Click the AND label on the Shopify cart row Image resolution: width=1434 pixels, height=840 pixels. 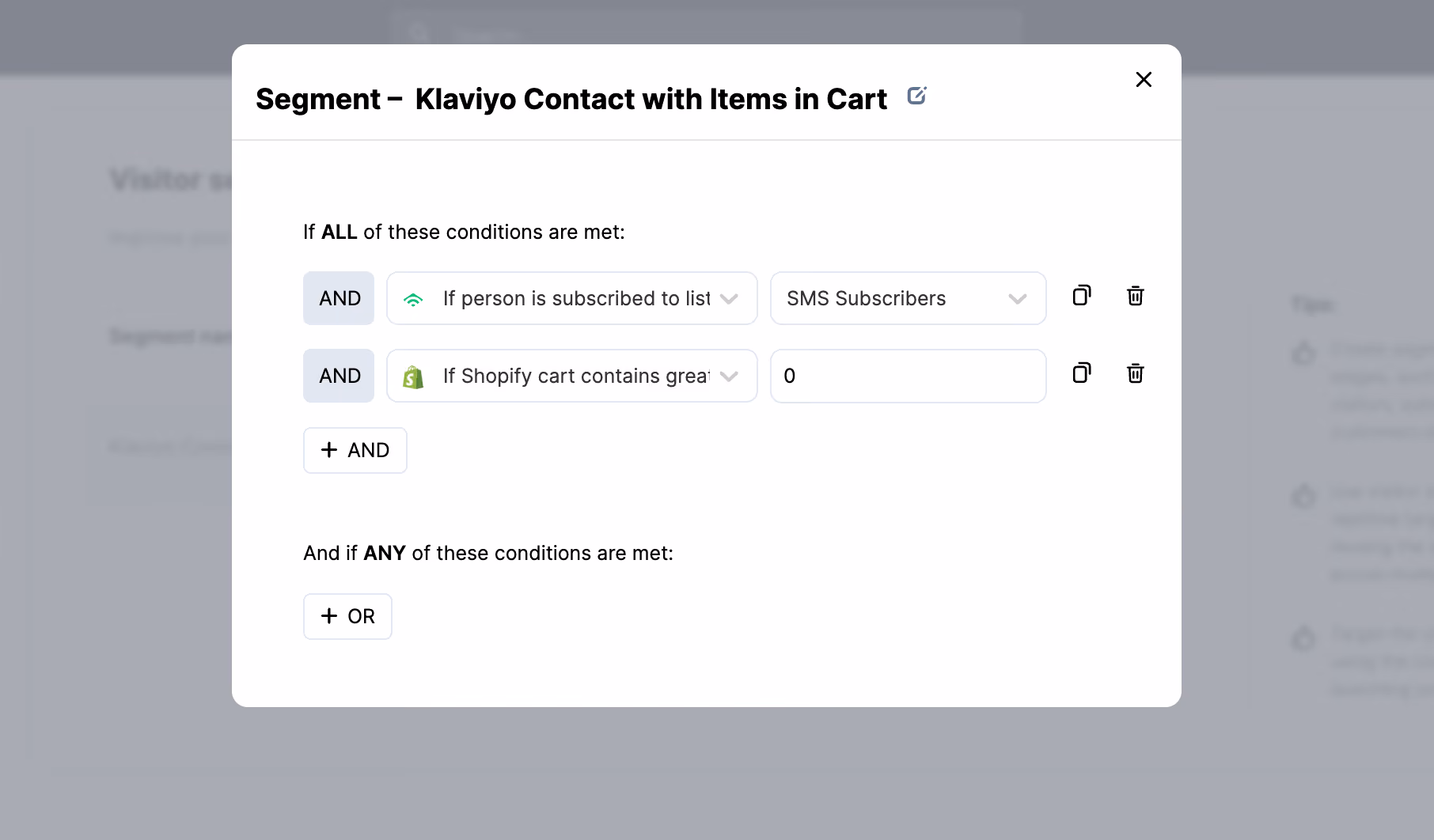click(339, 376)
